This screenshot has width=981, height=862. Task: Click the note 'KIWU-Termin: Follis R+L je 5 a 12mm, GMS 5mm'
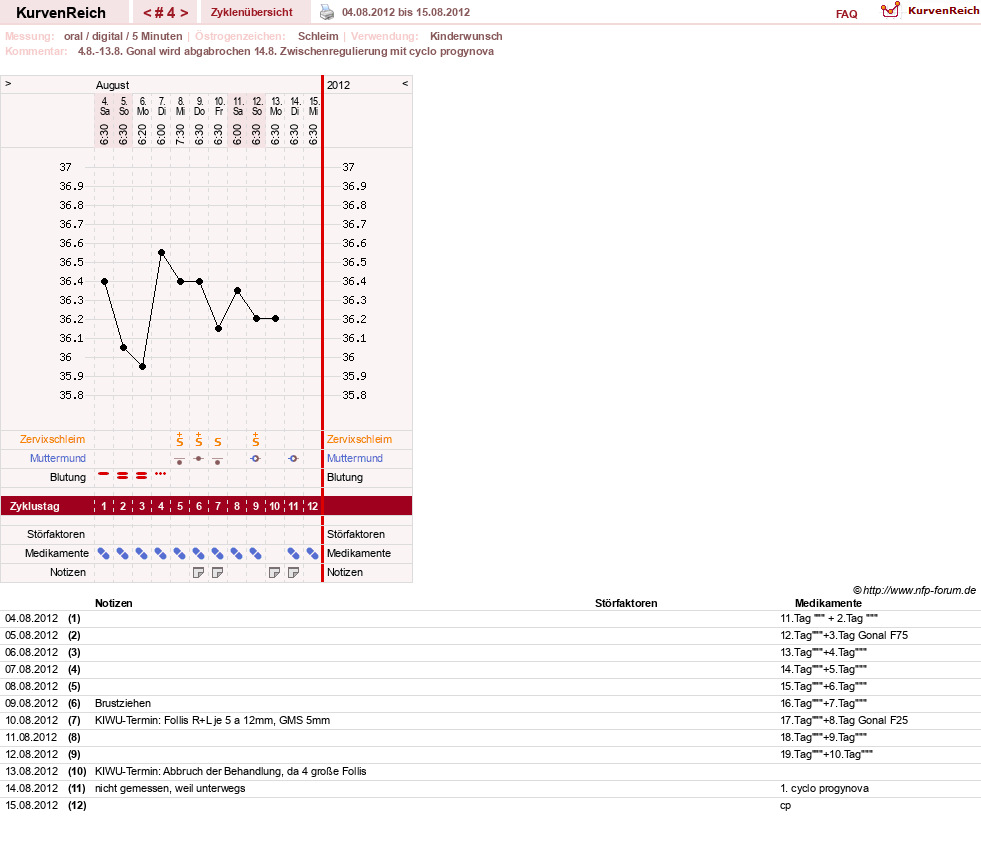[212, 720]
